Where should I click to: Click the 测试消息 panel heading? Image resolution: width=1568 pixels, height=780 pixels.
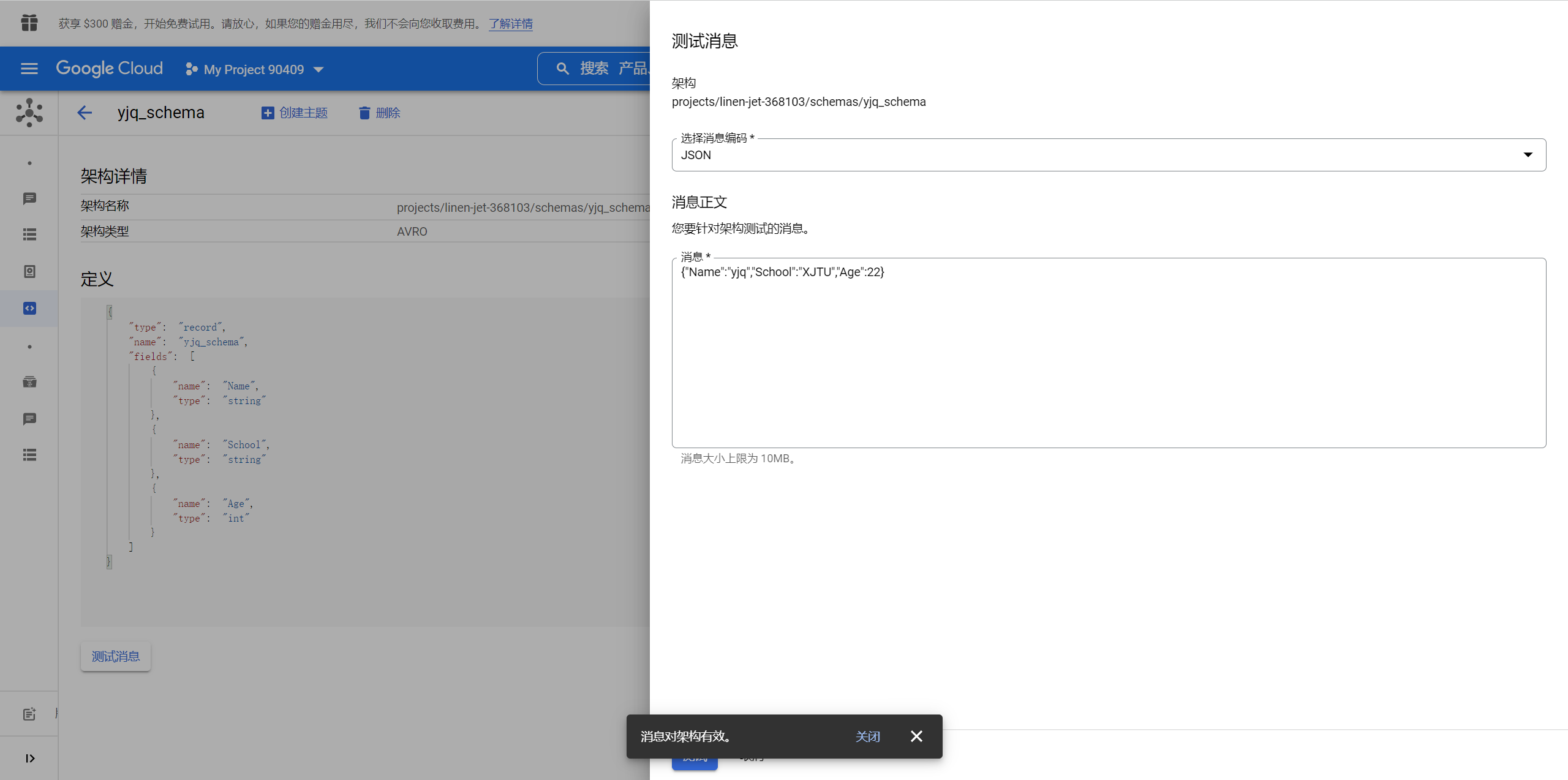coord(705,41)
